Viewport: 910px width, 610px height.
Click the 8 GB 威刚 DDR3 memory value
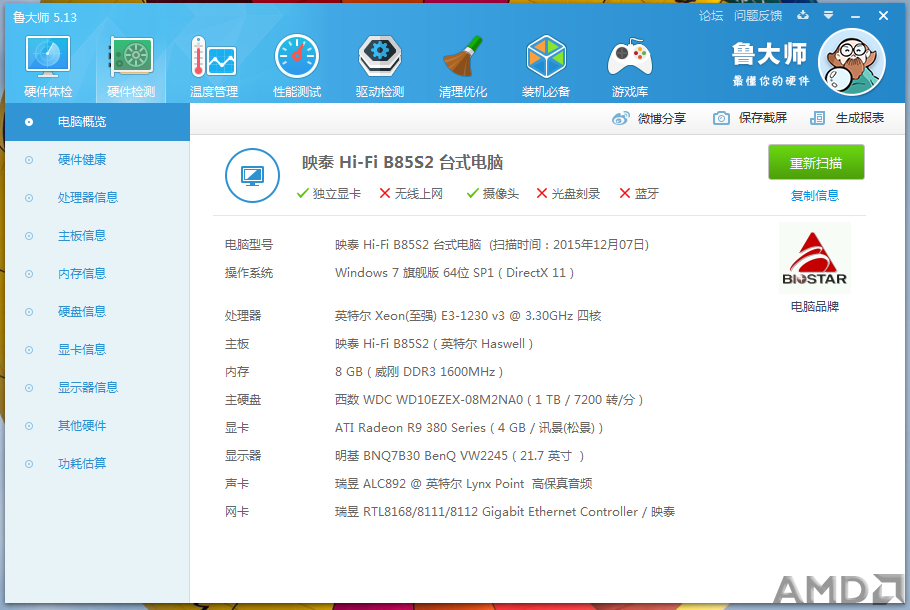tap(419, 371)
